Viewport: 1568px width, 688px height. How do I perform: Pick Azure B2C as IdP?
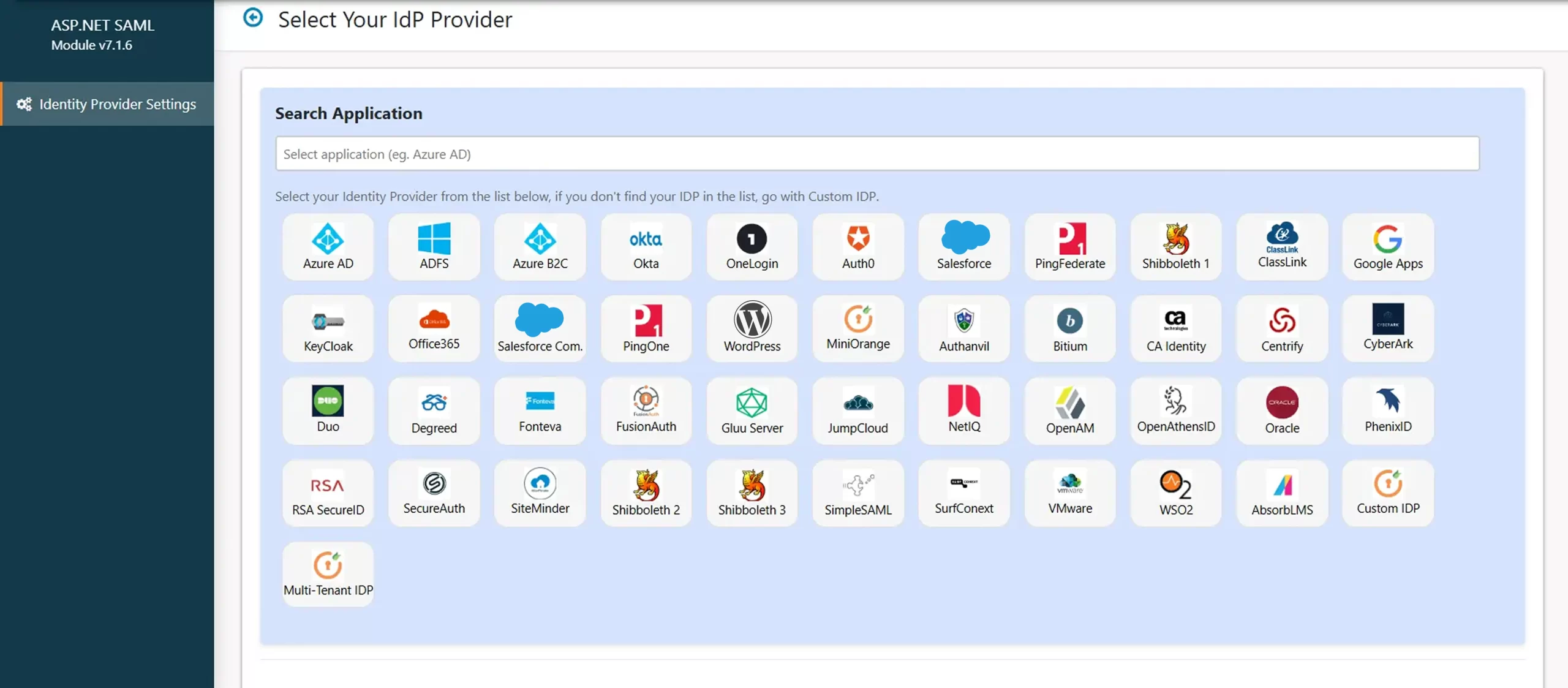540,247
